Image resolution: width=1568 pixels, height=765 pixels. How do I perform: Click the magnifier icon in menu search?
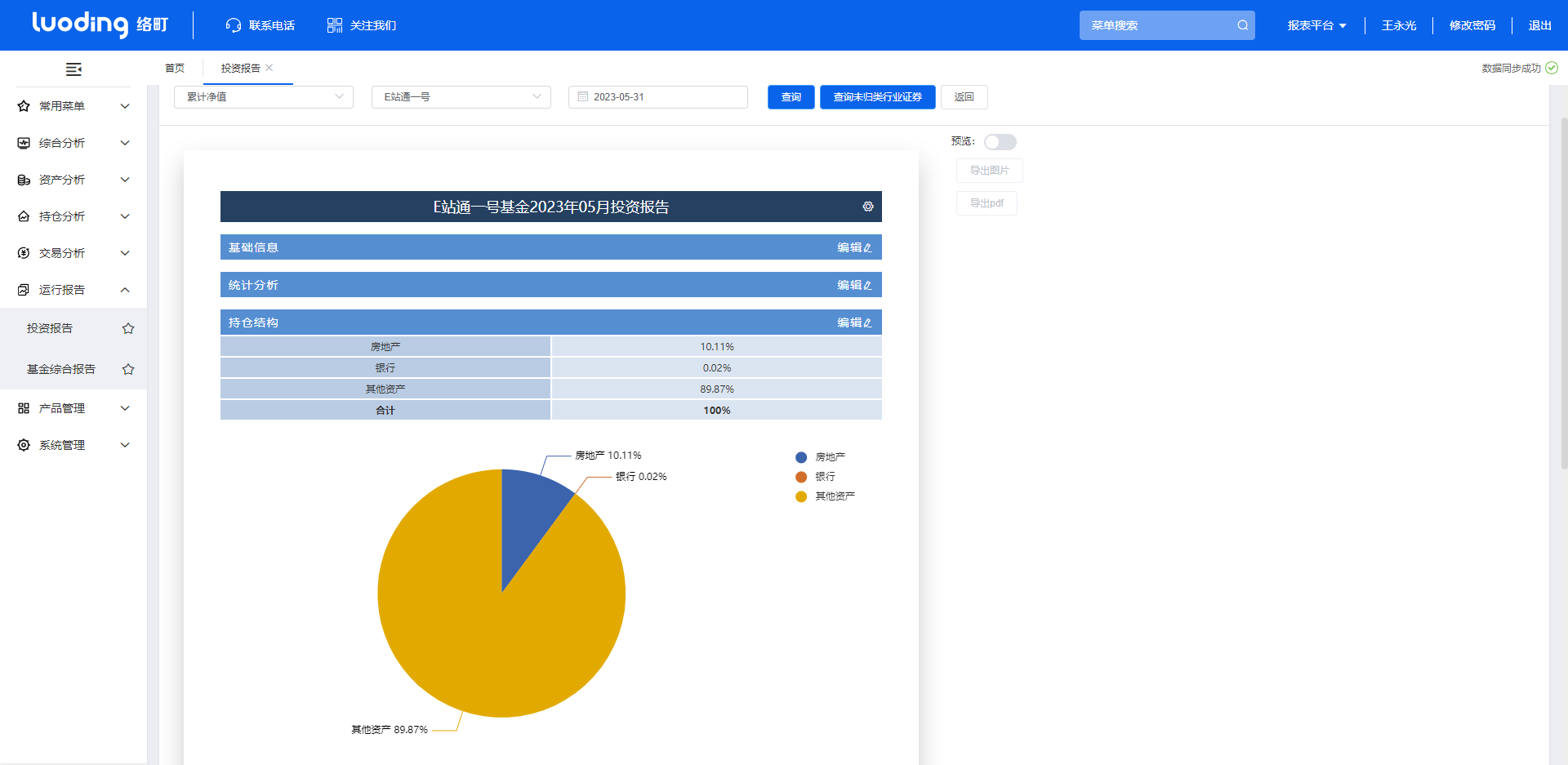(x=1242, y=25)
